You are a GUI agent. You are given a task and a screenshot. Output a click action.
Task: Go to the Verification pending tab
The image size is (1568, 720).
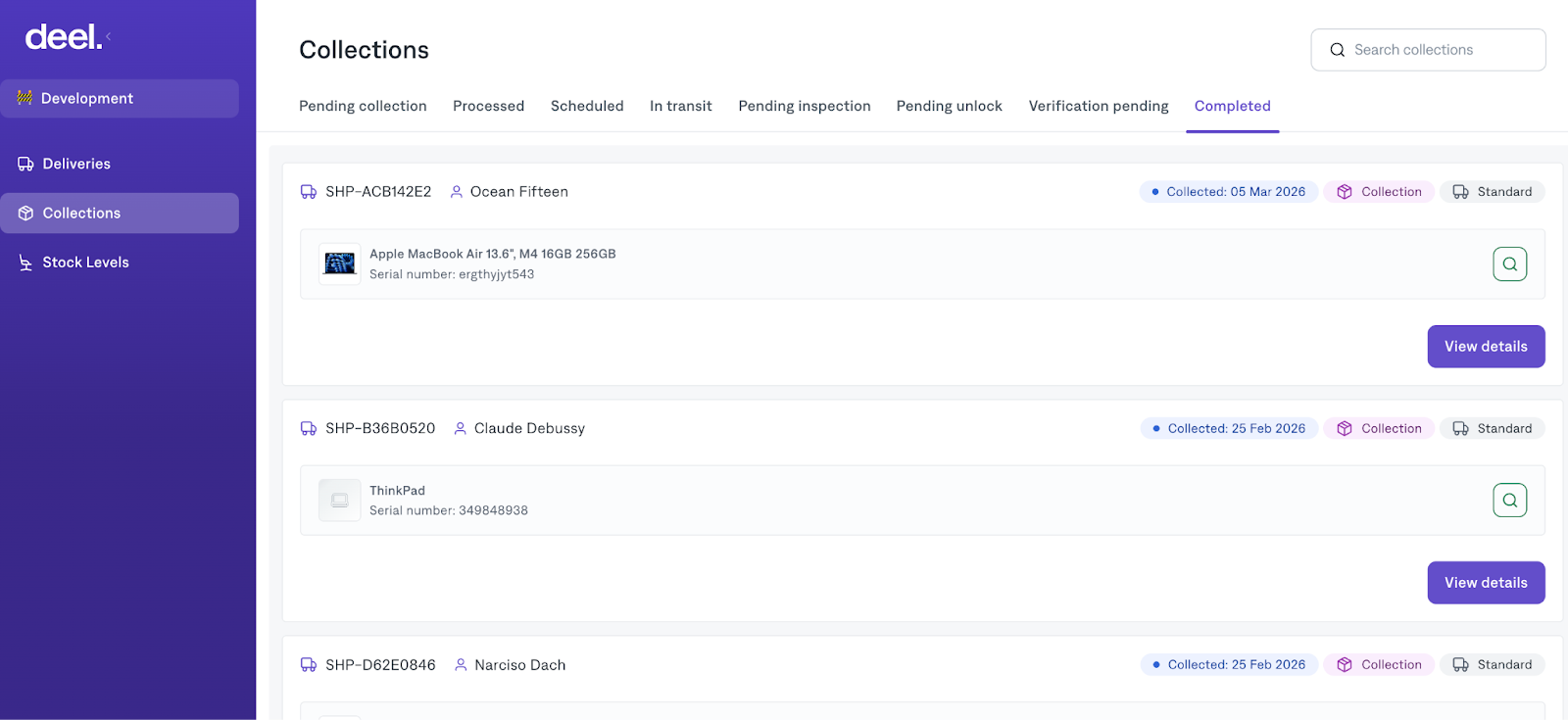(1098, 106)
